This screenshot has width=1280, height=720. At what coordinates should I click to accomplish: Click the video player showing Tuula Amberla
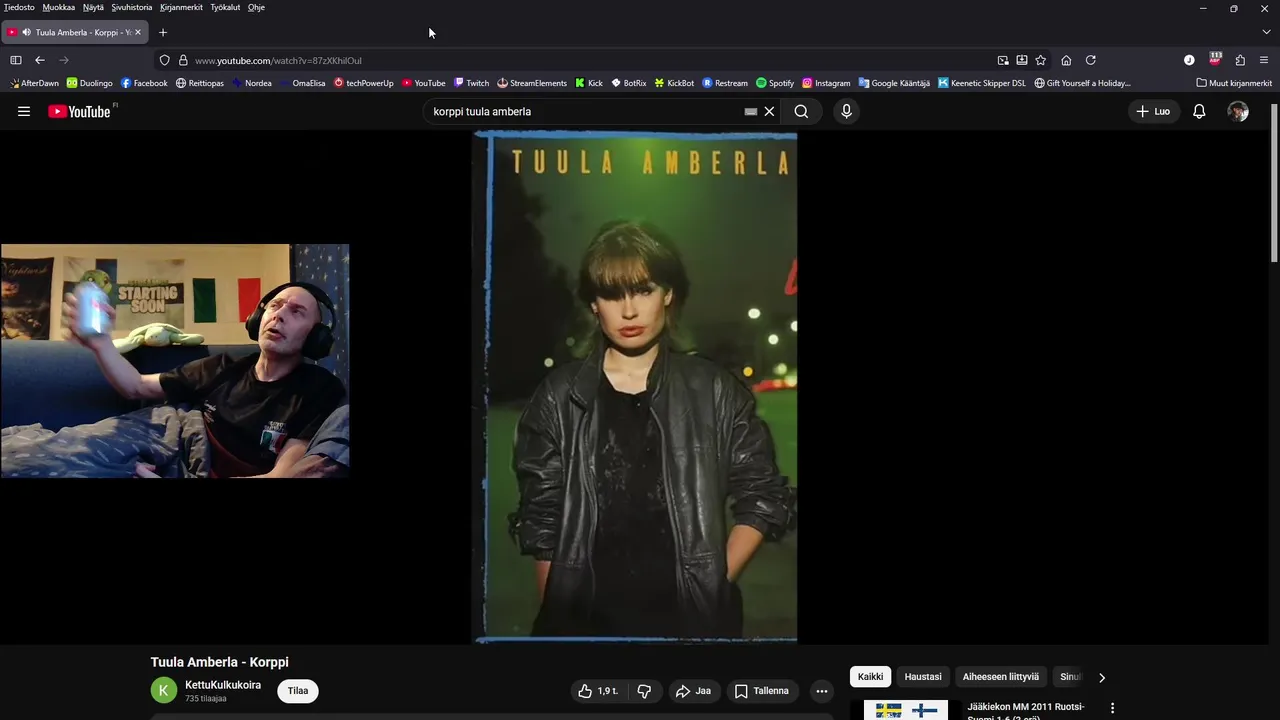click(x=635, y=387)
